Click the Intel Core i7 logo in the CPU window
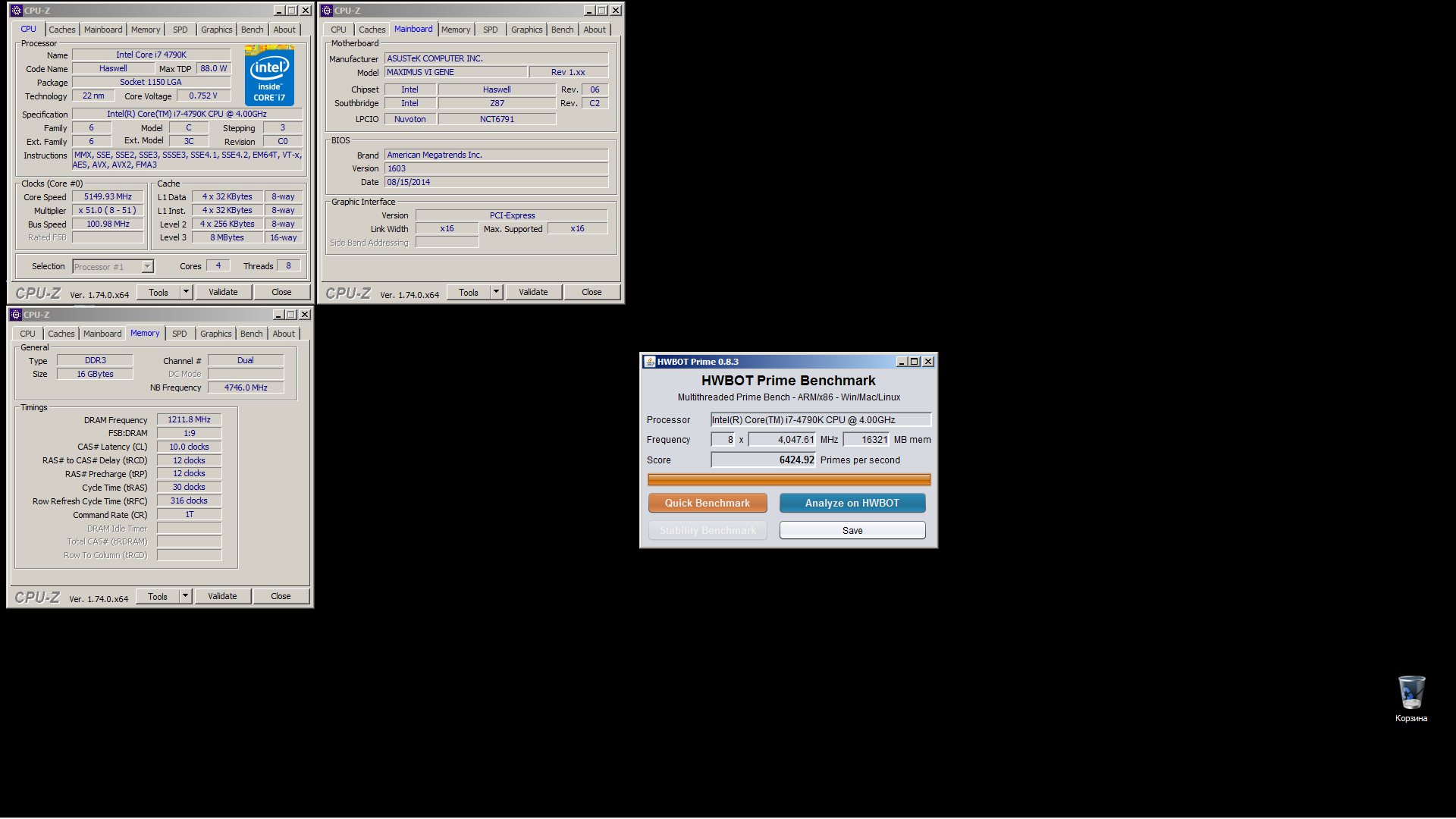 coord(269,76)
